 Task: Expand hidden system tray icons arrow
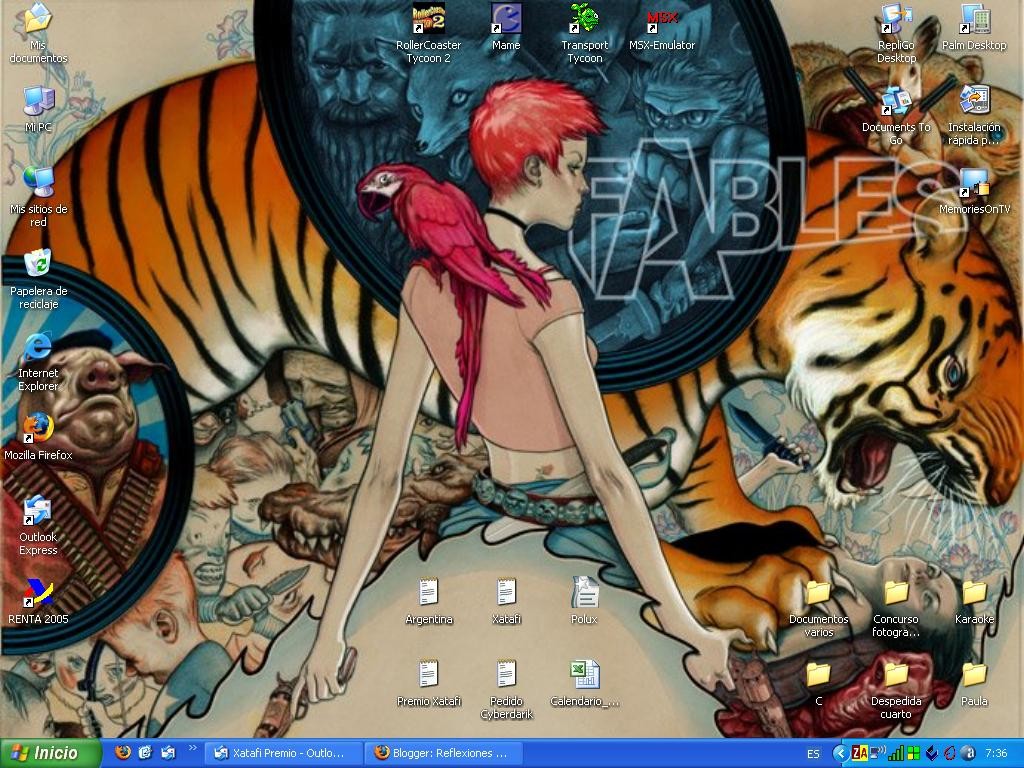coord(841,754)
